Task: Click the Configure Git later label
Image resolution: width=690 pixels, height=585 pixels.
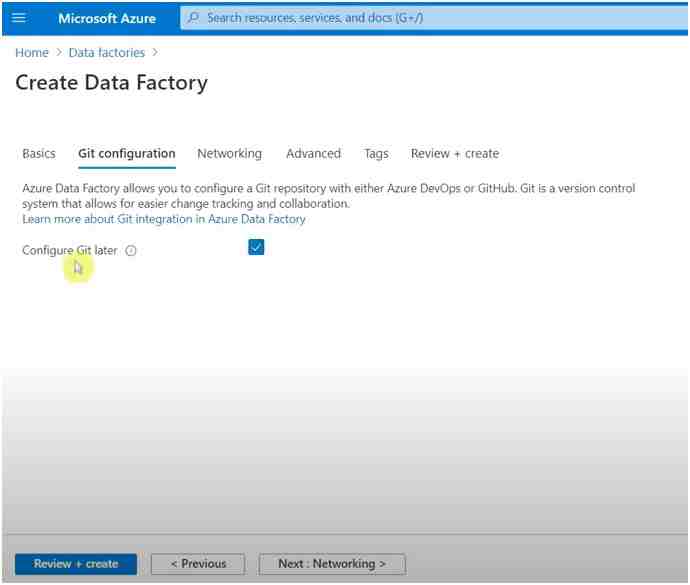Action: [70, 250]
